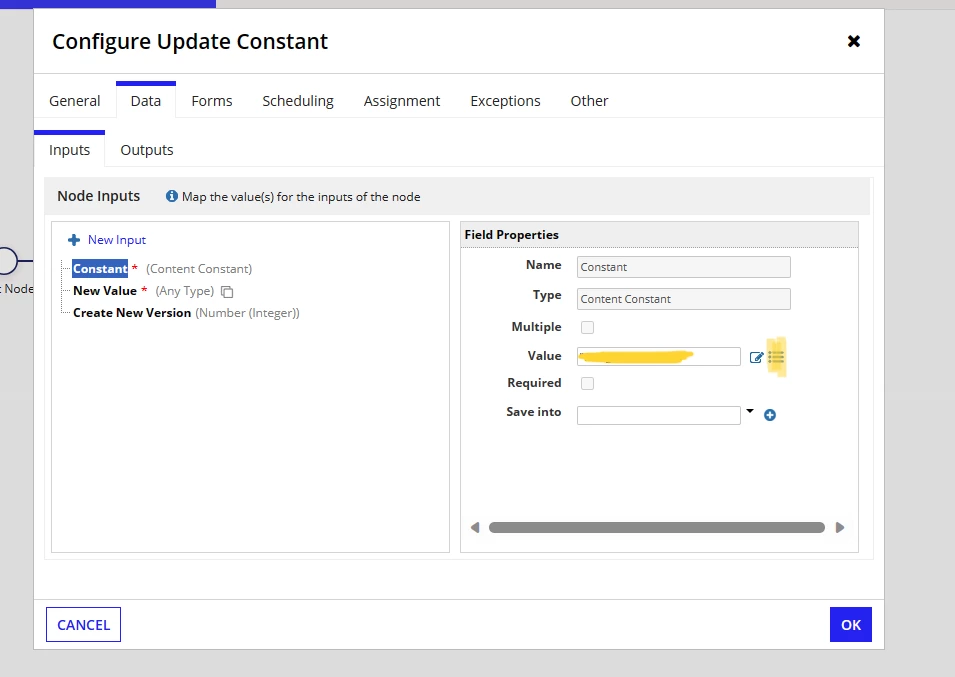Click the plus icon for New Input
The width and height of the screenshot is (955, 677).
[x=74, y=240]
